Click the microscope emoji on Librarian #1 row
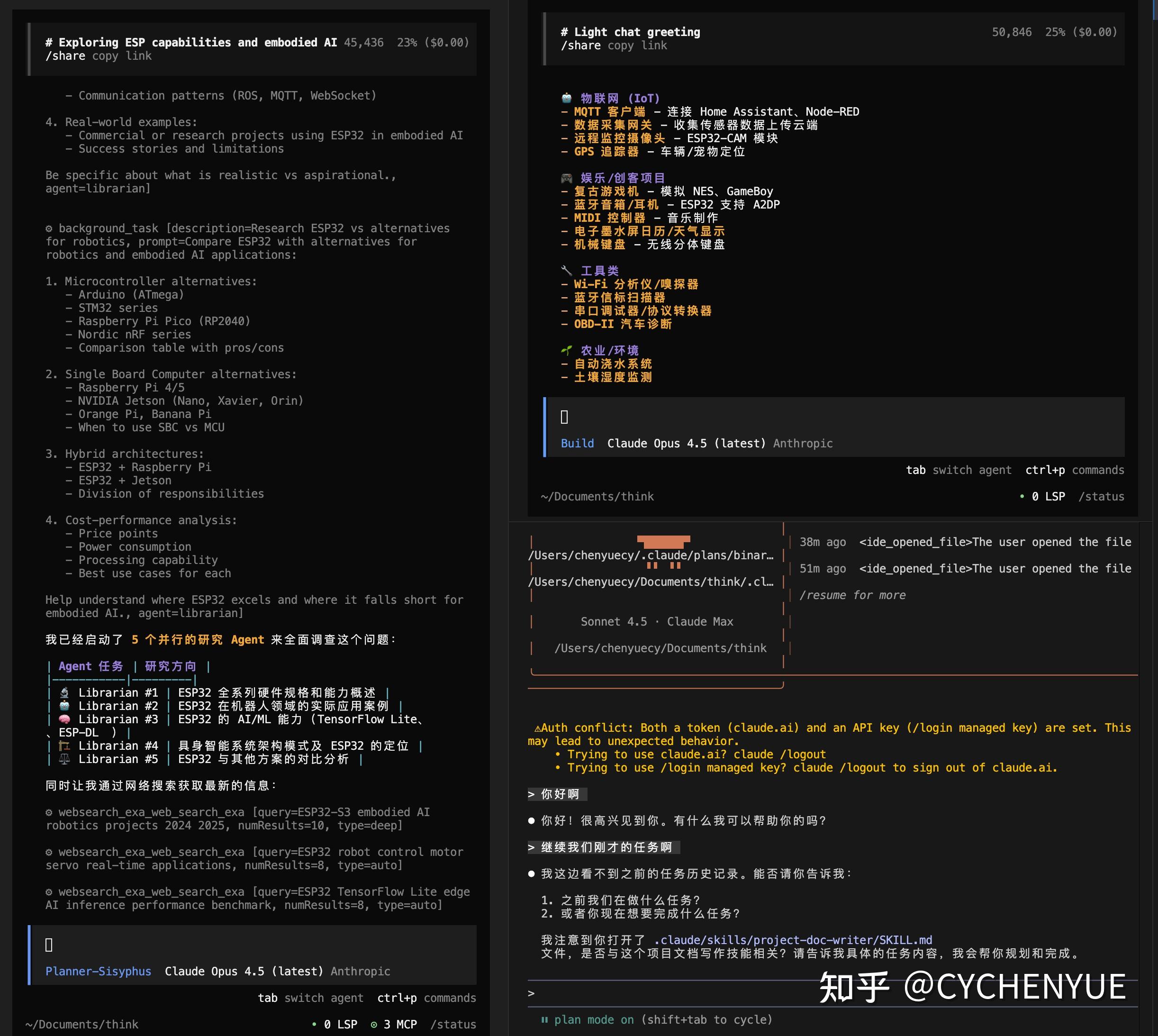 [x=64, y=692]
